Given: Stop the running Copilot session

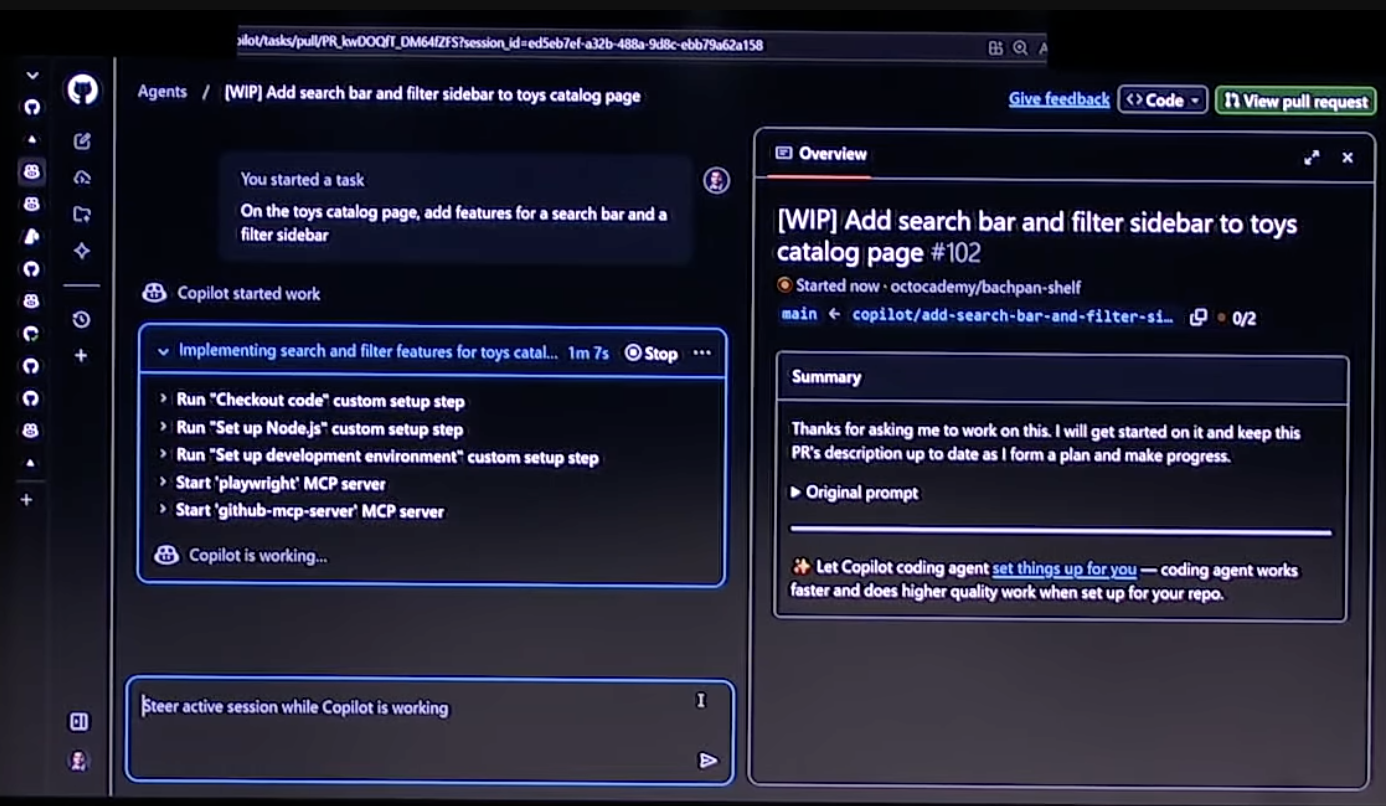Looking at the screenshot, I should click(651, 353).
